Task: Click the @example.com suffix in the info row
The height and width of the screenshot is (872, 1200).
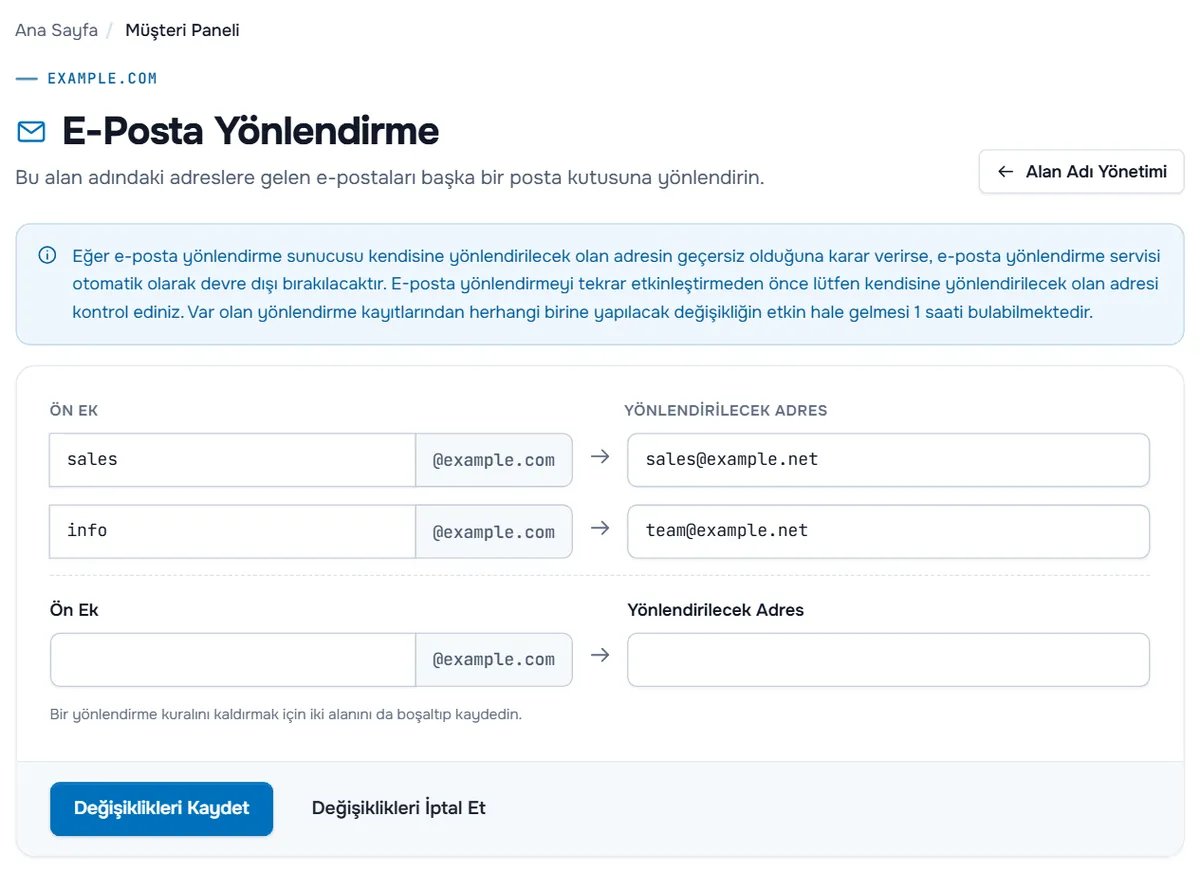Action: click(x=494, y=531)
